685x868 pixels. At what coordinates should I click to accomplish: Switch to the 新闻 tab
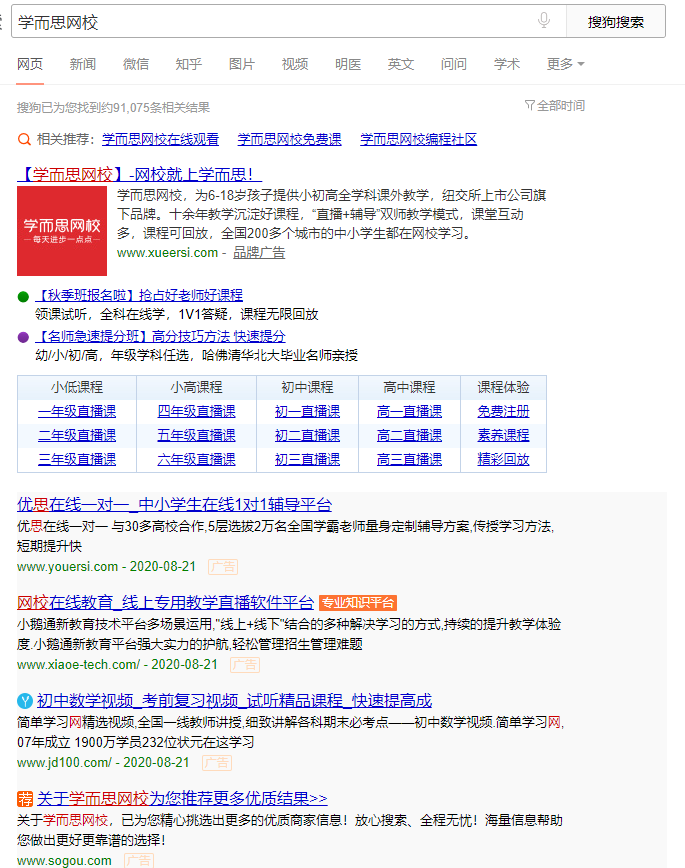[83, 64]
